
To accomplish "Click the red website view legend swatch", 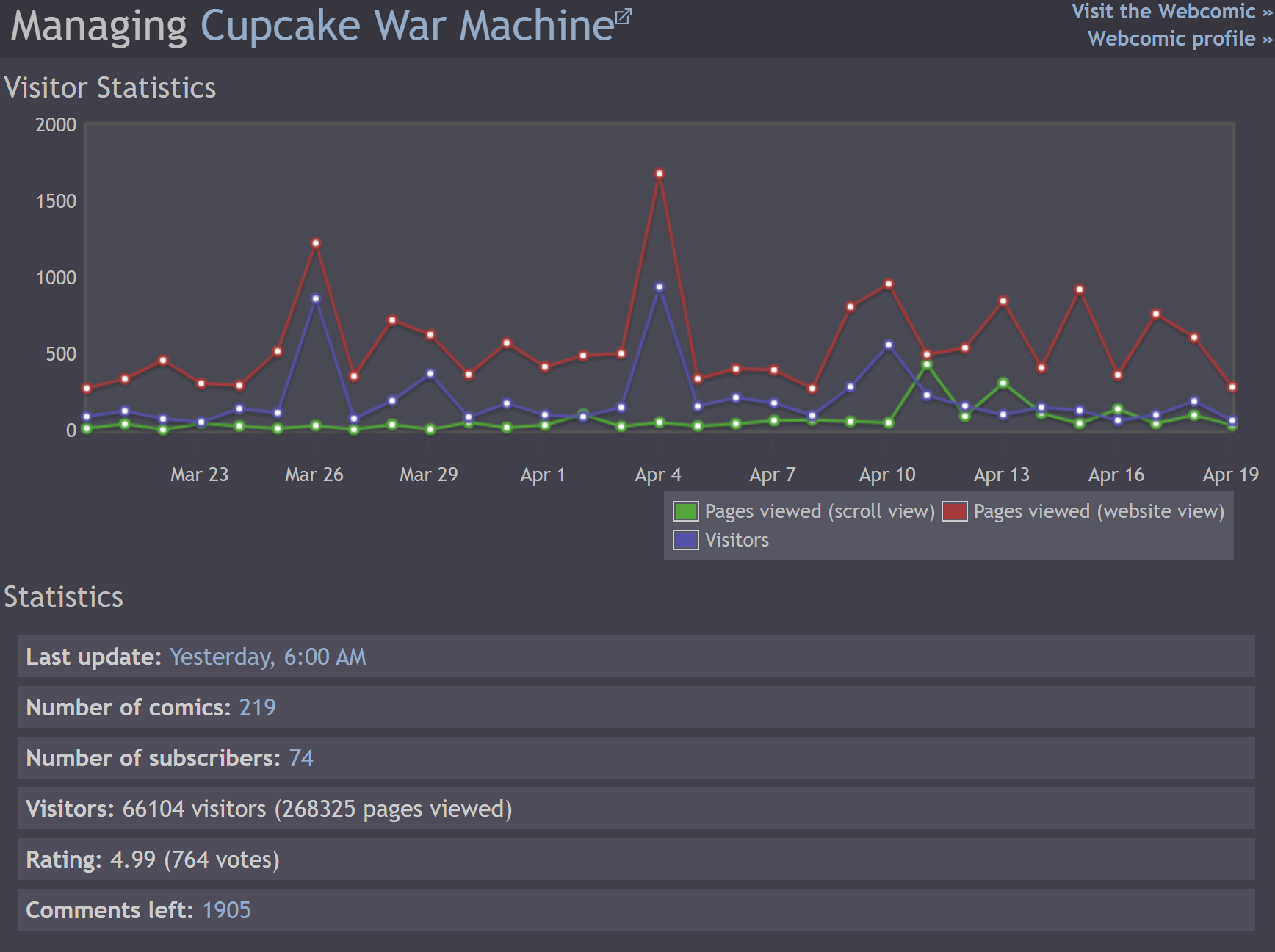I will (x=954, y=511).
